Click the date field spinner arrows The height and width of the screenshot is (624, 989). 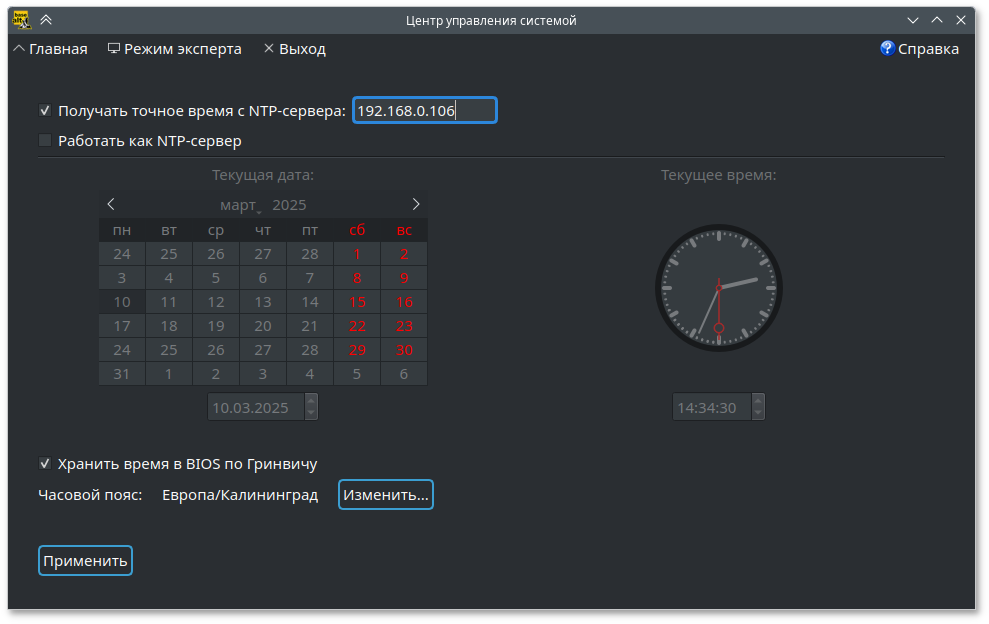[x=311, y=407]
